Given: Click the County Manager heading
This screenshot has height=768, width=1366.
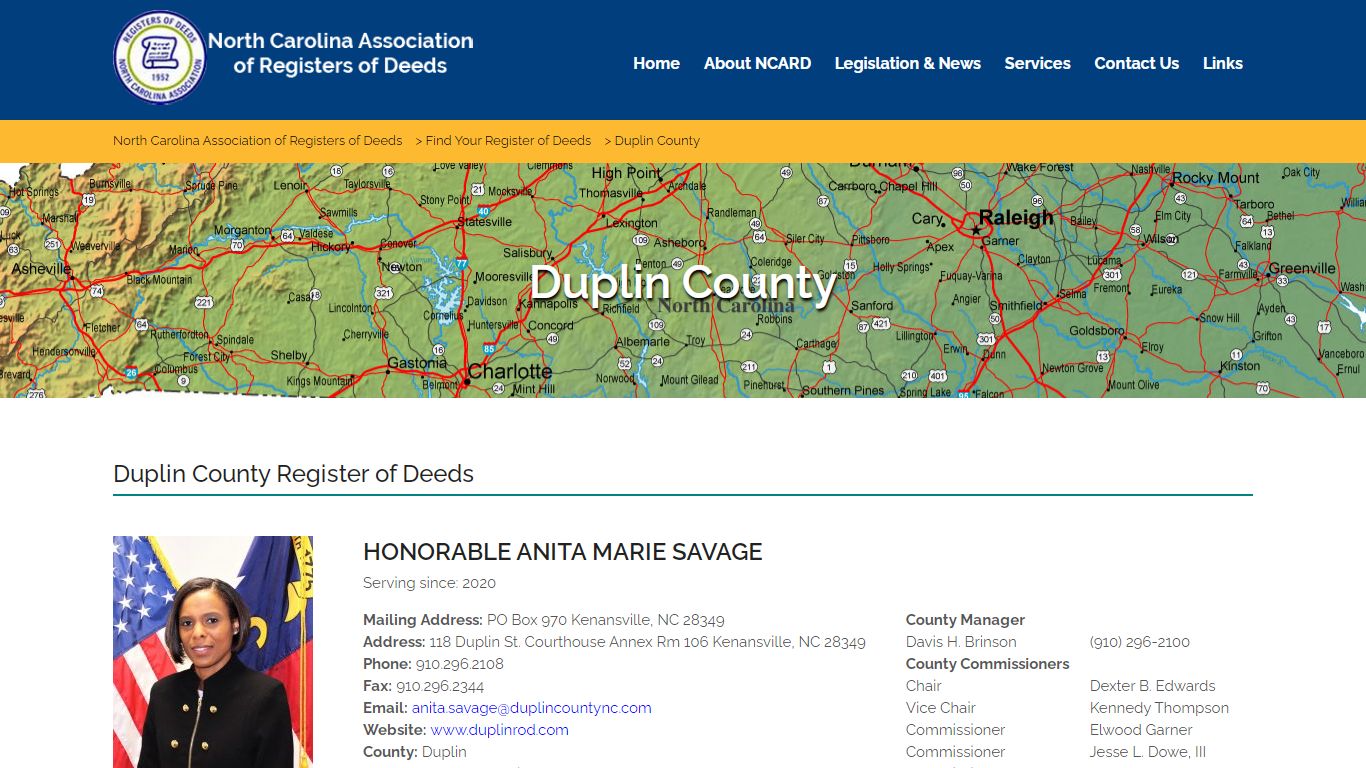Looking at the screenshot, I should [x=965, y=620].
